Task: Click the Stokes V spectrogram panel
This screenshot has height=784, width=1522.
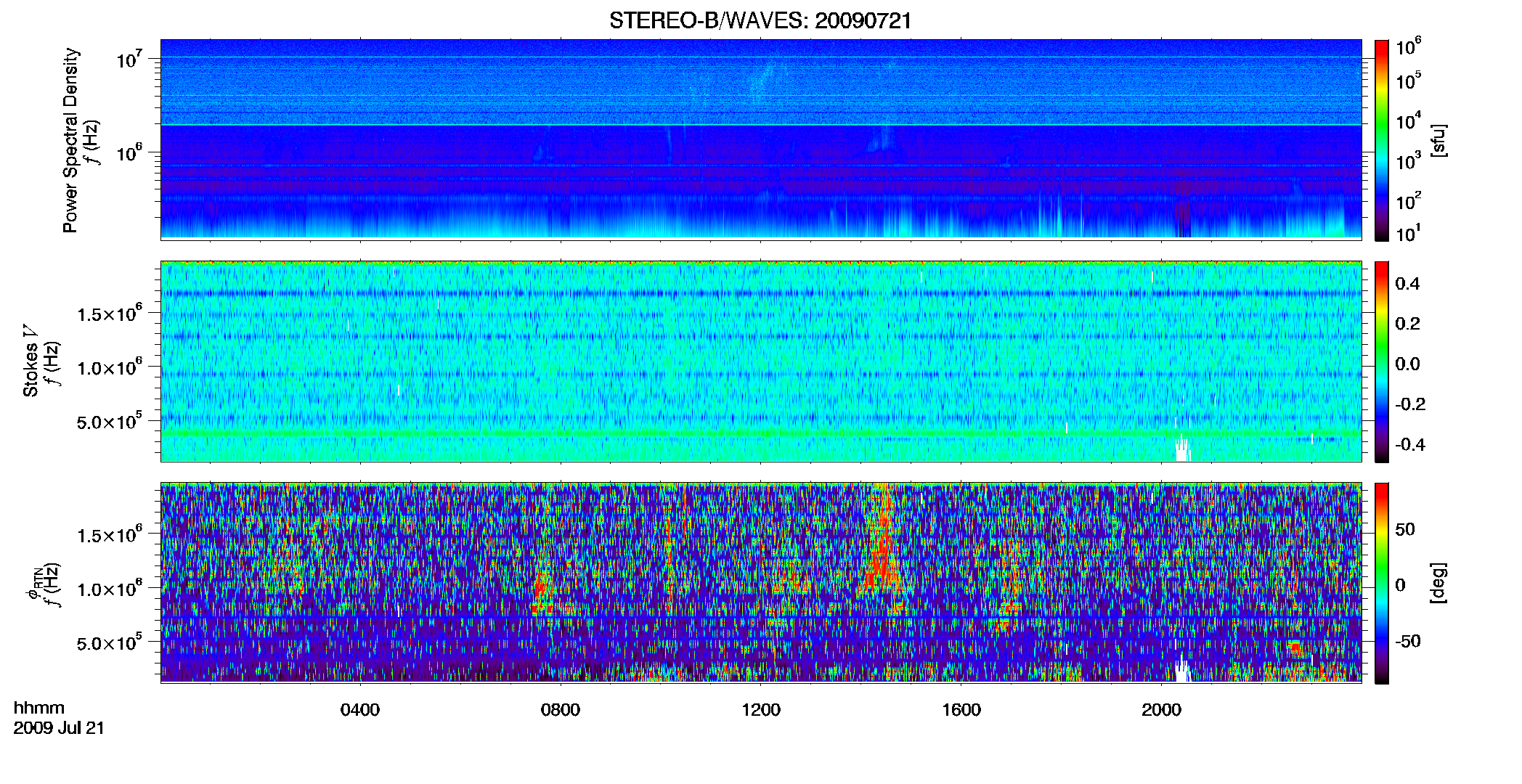Action: coord(761,362)
